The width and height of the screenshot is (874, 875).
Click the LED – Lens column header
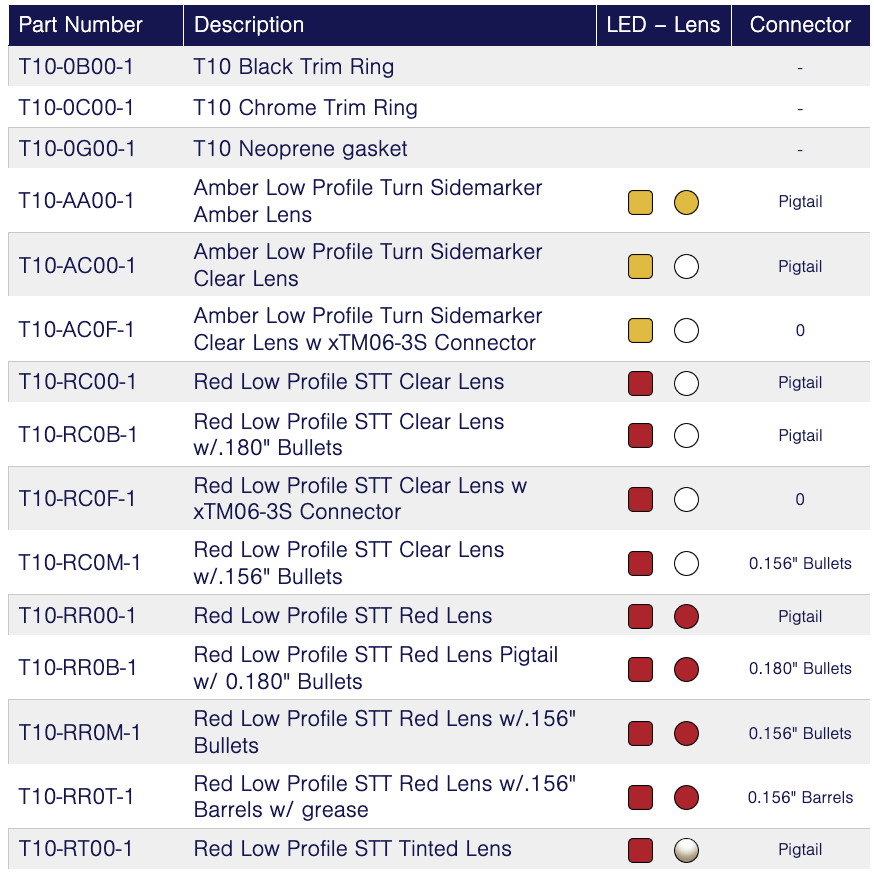(x=663, y=25)
